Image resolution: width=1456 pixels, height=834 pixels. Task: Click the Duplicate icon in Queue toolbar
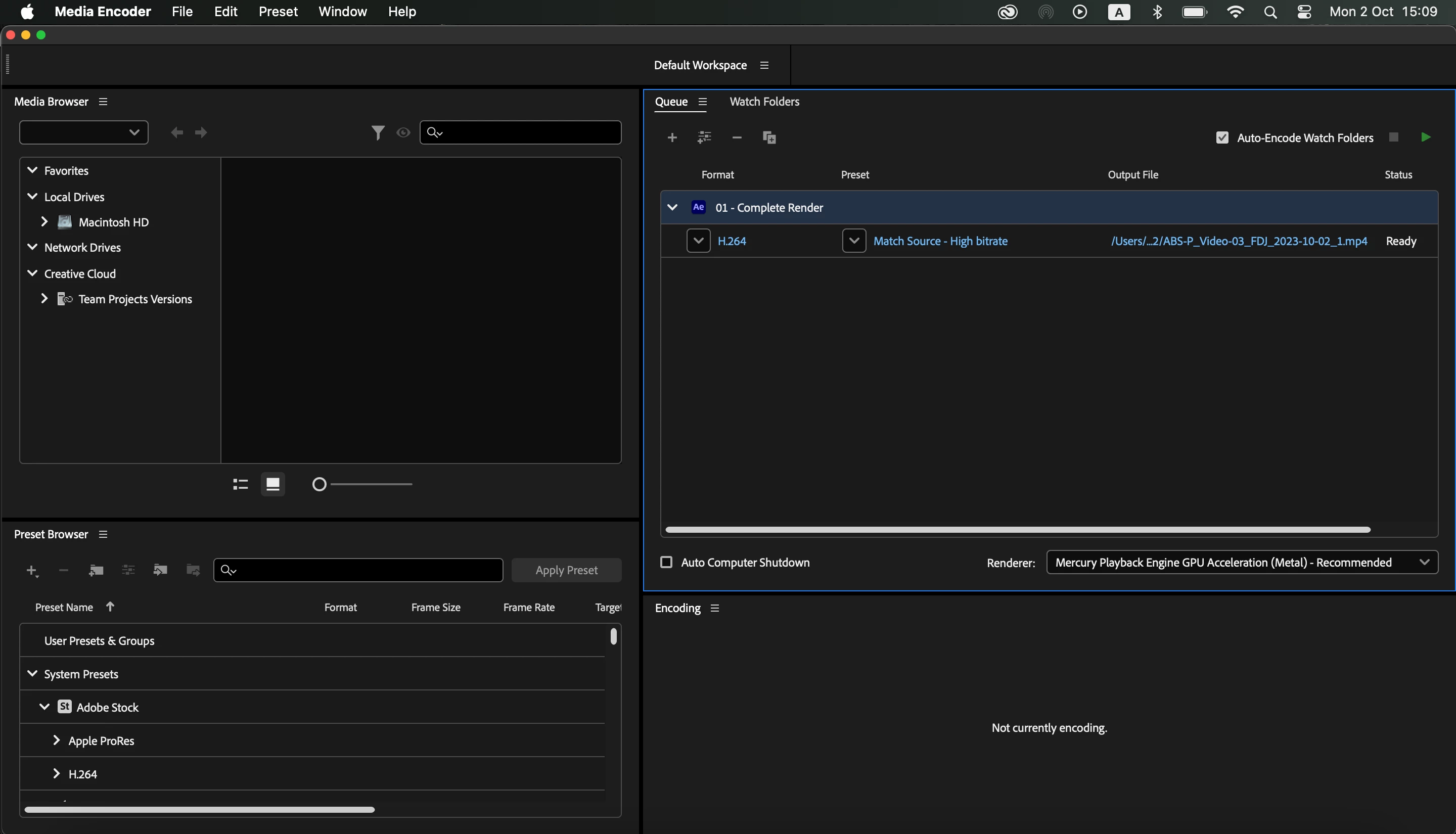click(768, 137)
